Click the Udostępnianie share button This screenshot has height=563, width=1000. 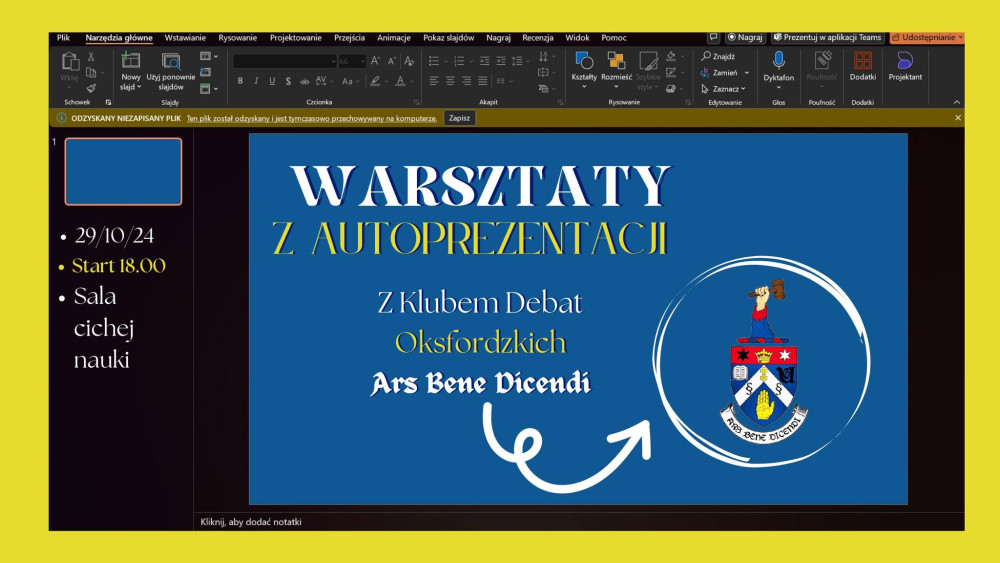(x=927, y=38)
